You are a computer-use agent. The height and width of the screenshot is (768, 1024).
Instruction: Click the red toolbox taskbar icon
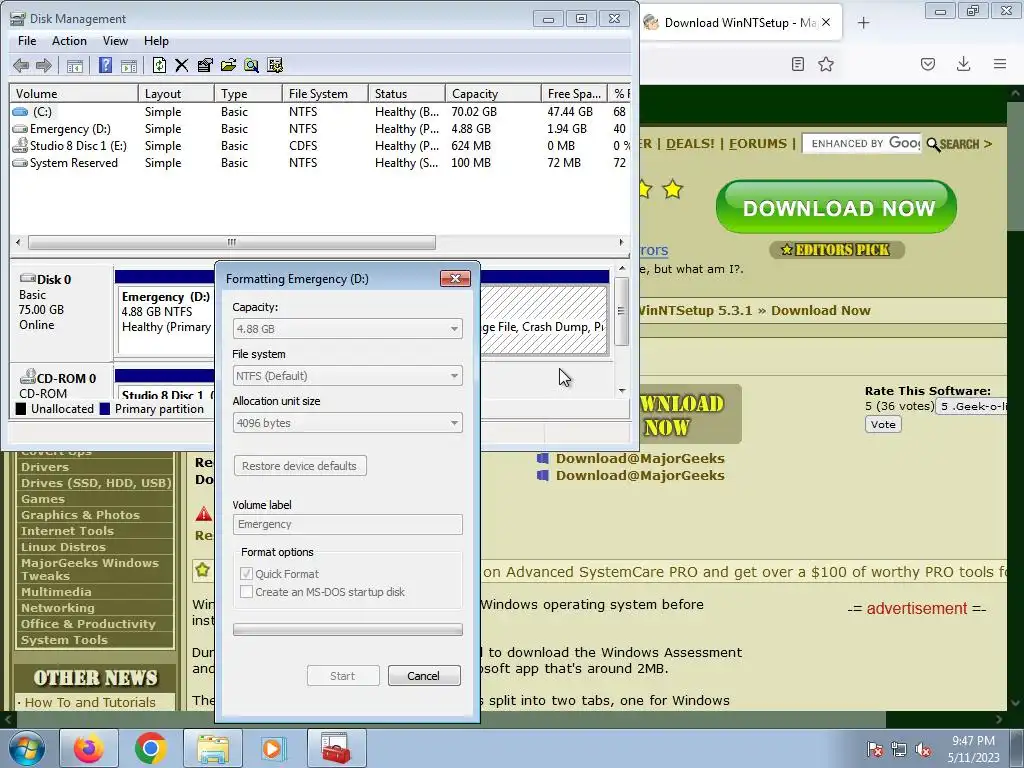336,748
